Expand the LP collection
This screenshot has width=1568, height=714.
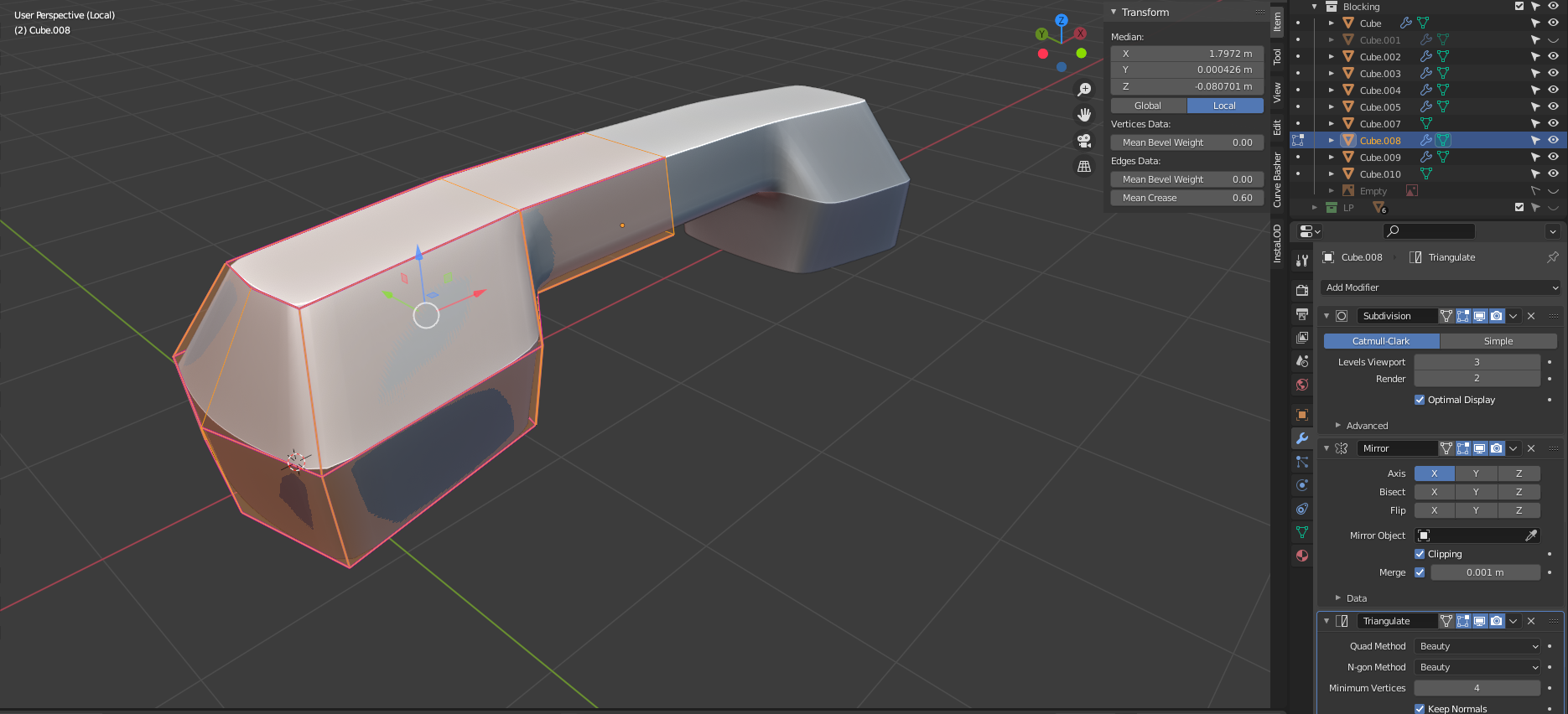1314,207
